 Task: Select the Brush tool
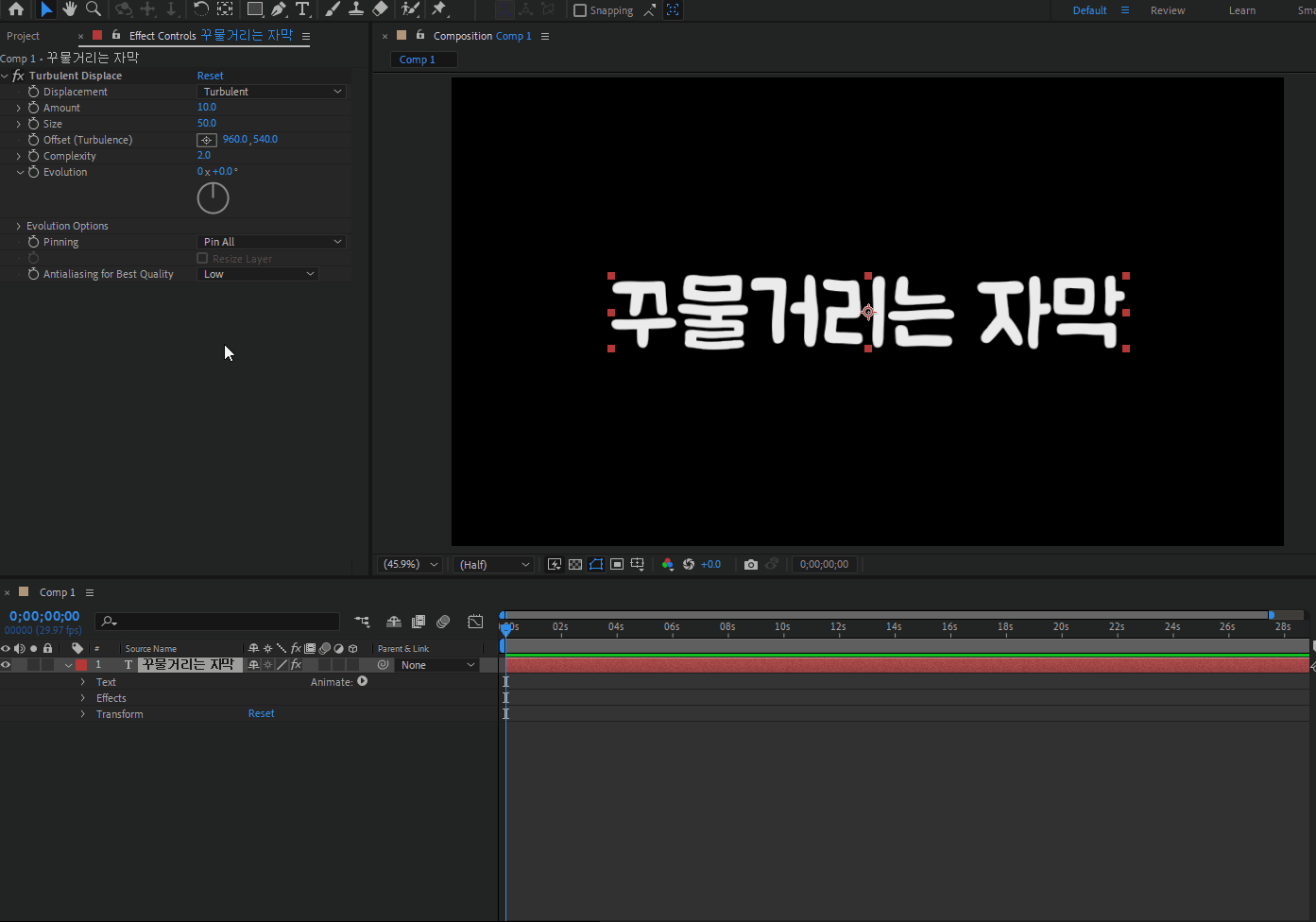click(x=333, y=9)
